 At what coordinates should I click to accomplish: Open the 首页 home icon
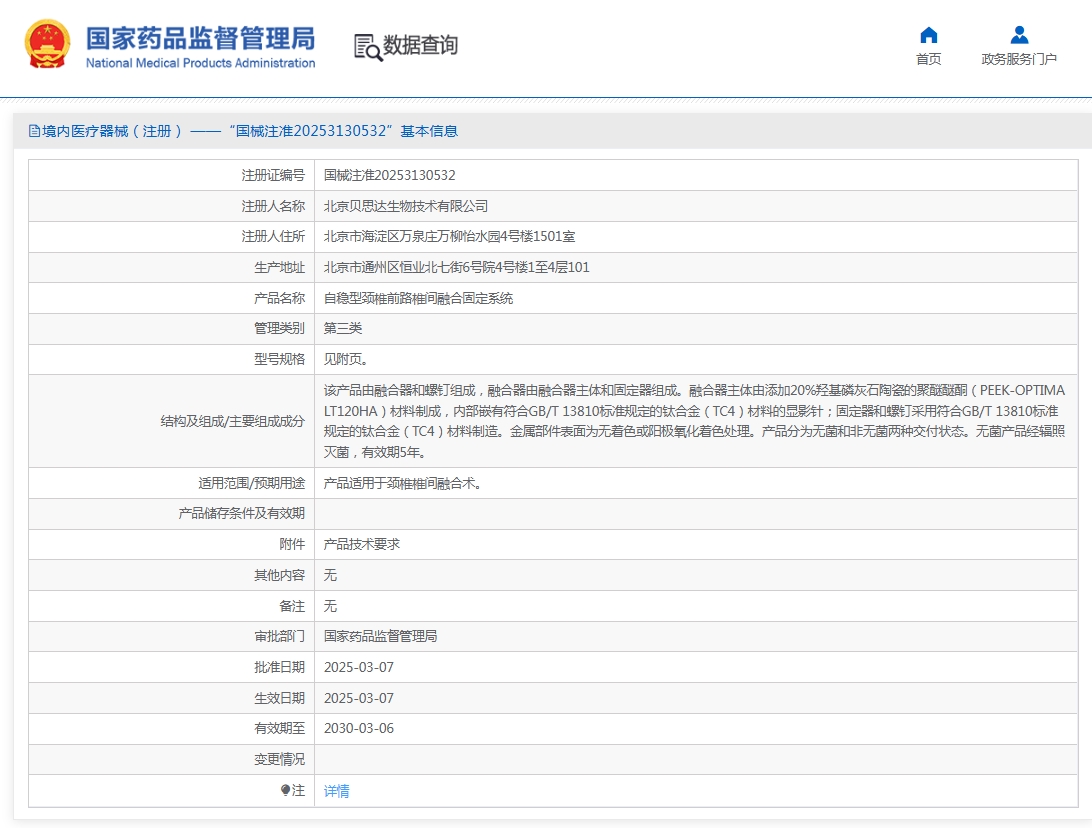coord(928,35)
